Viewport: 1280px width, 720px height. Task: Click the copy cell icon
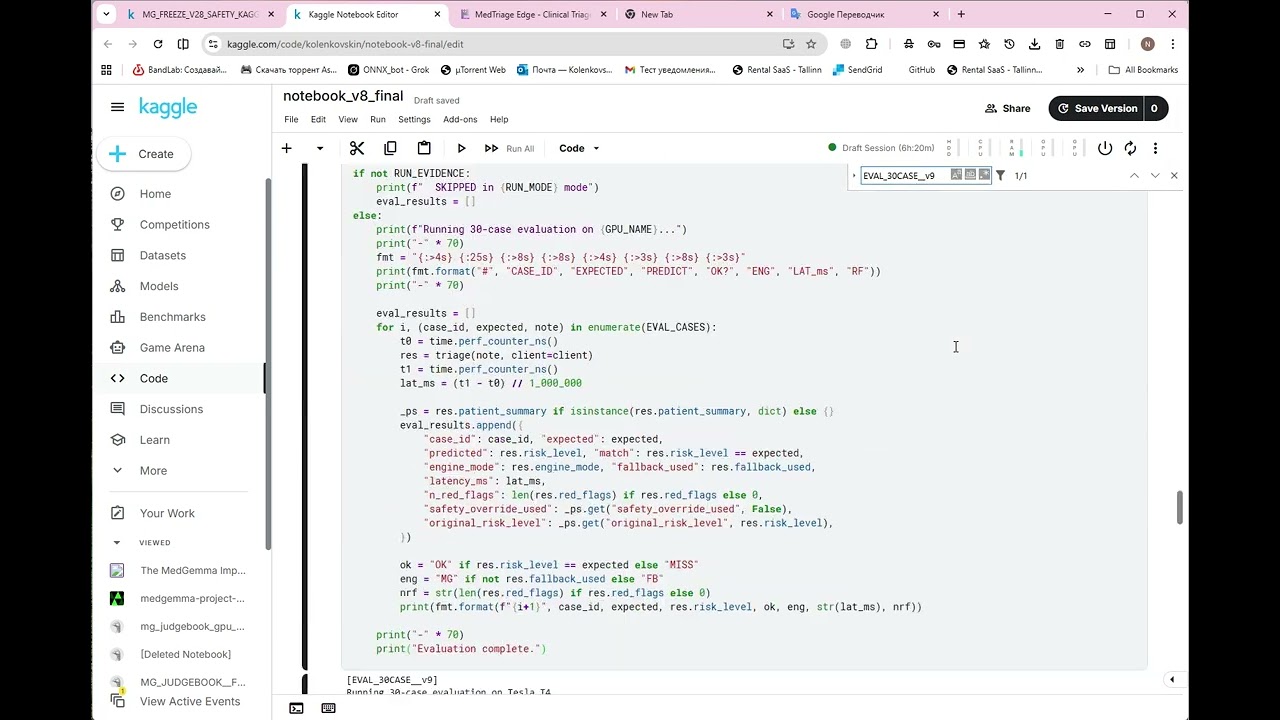tap(390, 148)
